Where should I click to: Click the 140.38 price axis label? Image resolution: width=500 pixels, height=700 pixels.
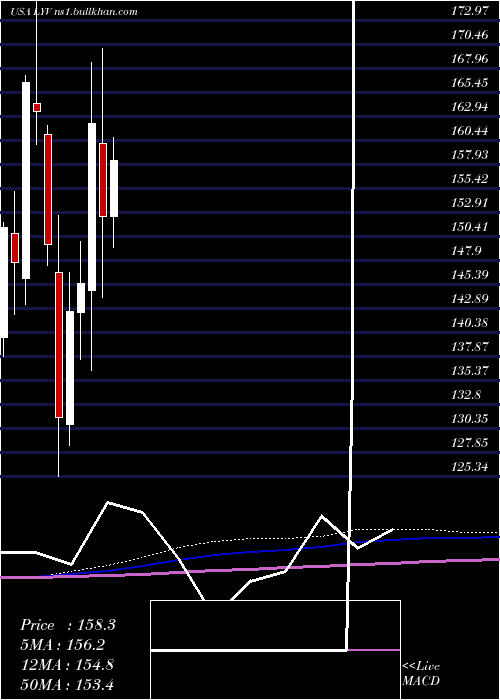click(471, 323)
